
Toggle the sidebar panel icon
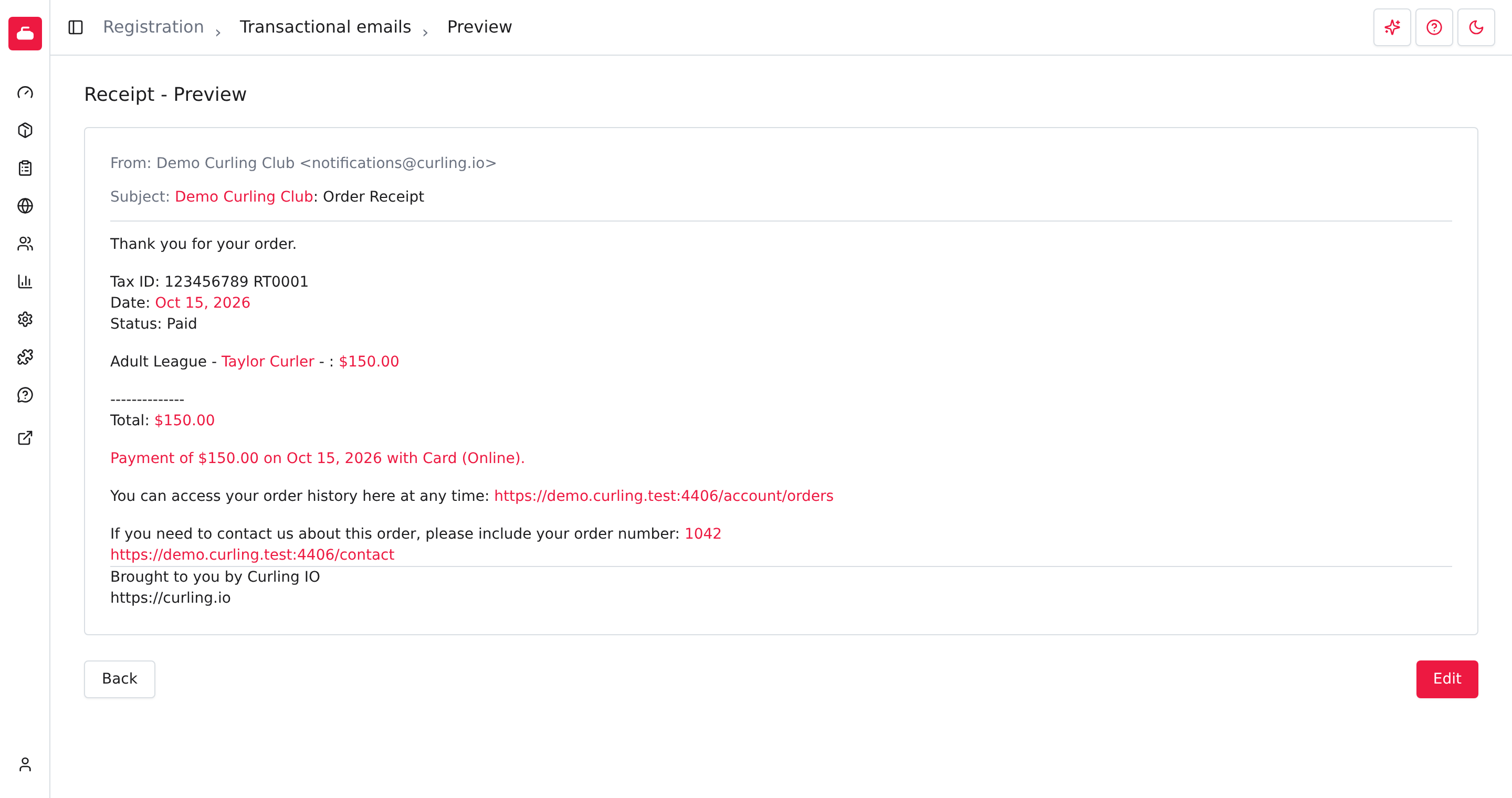[76, 27]
